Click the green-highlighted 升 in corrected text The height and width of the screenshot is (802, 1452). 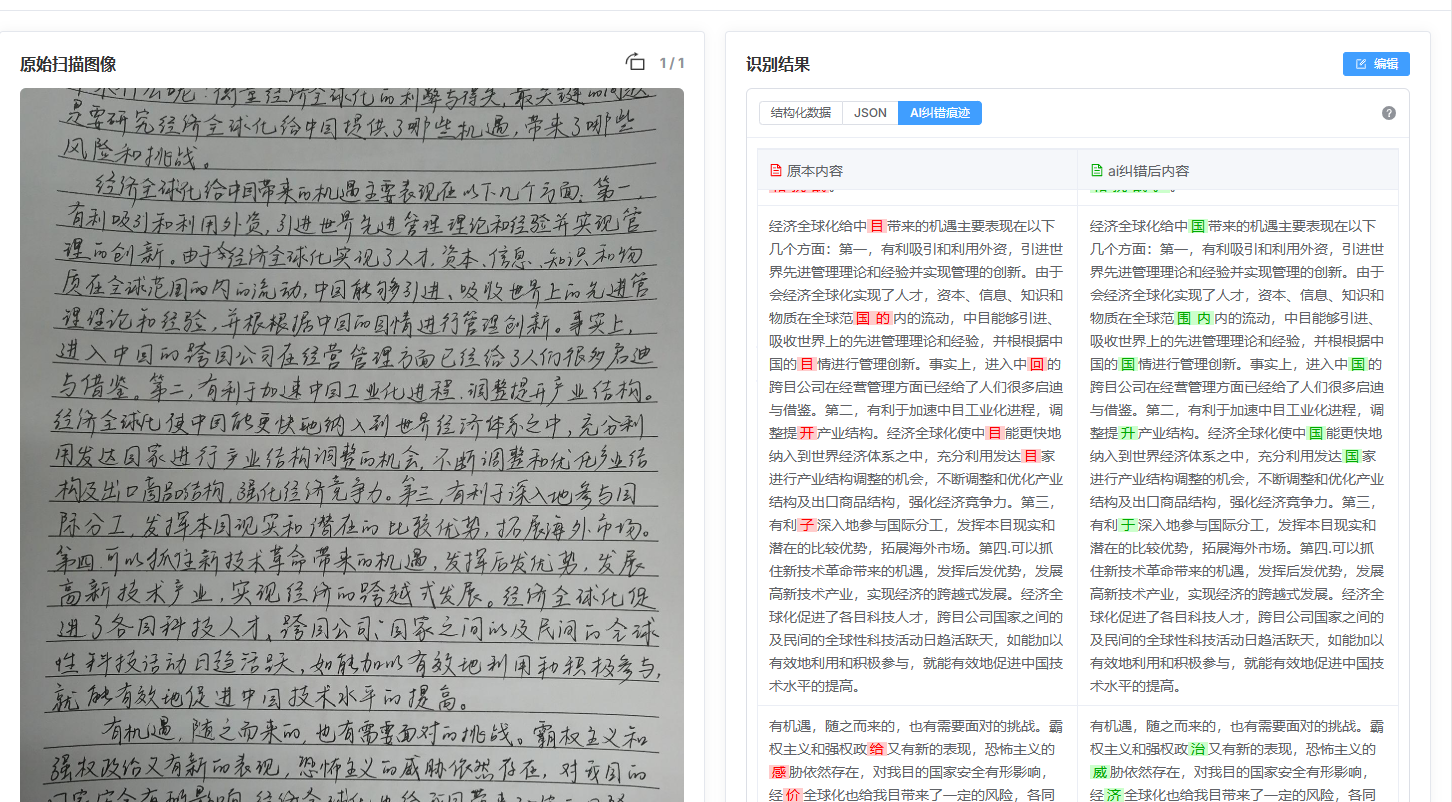tap(1130, 433)
